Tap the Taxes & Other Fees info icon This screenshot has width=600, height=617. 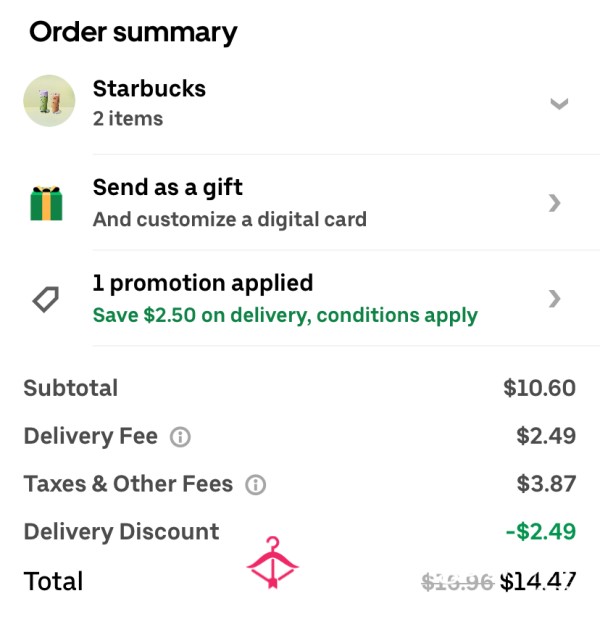click(255, 484)
